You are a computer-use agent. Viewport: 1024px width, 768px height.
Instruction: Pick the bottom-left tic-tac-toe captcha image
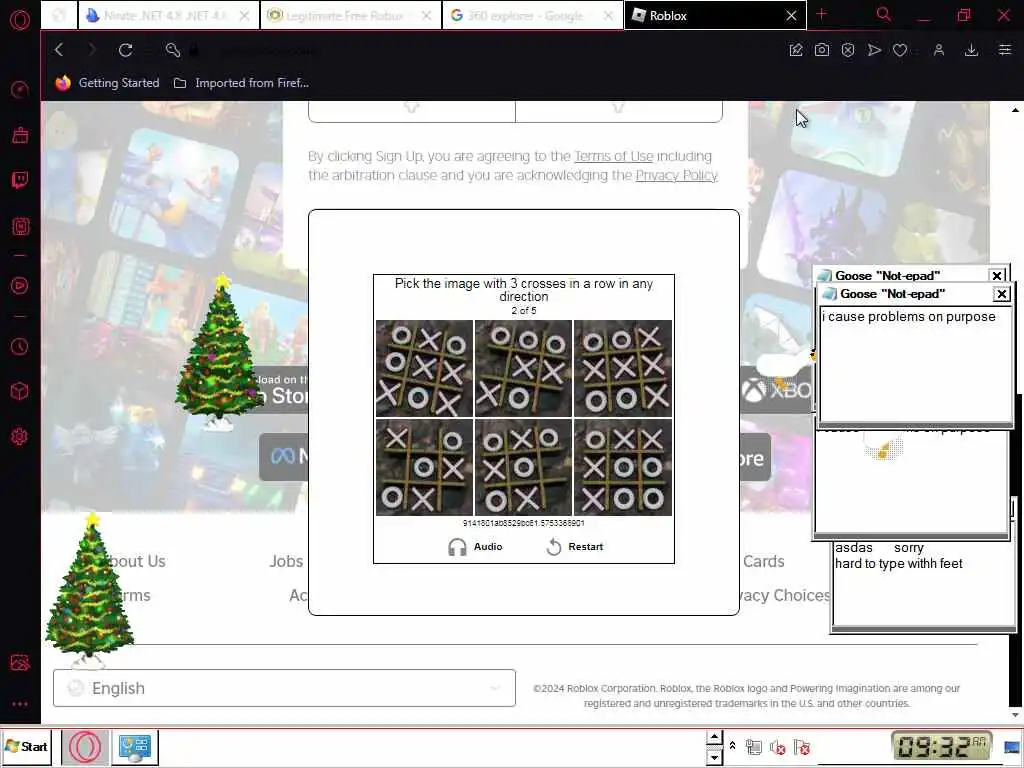pyautogui.click(x=424, y=468)
